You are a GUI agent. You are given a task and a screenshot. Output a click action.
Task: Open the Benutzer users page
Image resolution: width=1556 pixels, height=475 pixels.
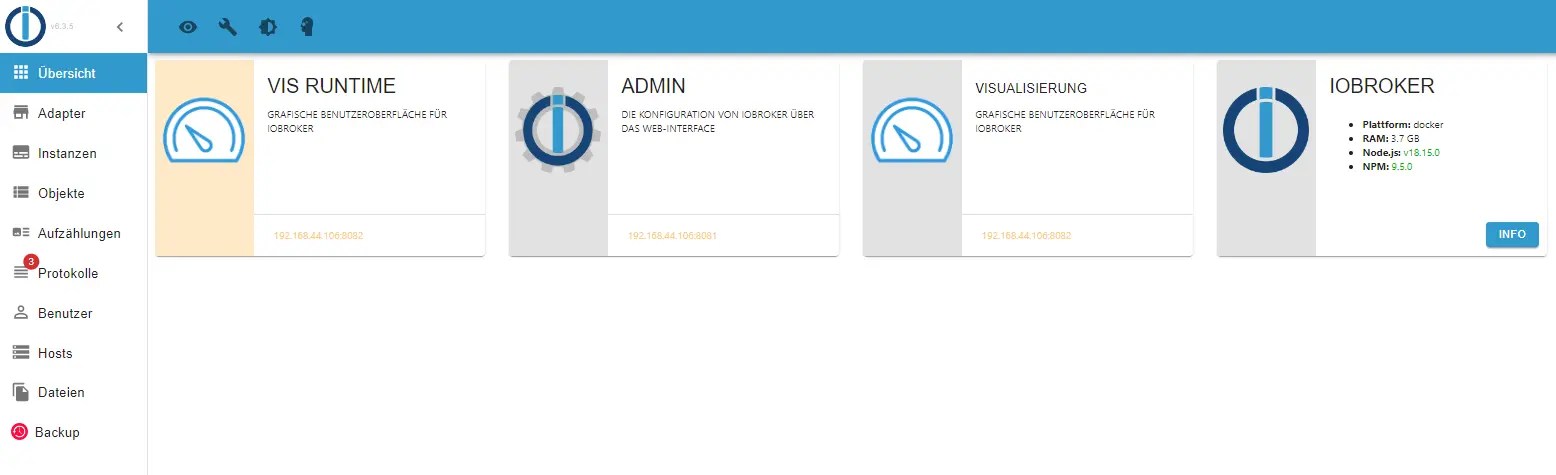pyautogui.click(x=74, y=313)
